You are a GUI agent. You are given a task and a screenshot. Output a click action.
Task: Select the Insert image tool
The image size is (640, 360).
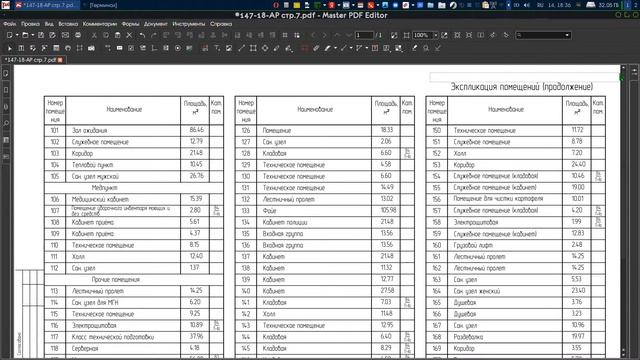(x=229, y=48)
